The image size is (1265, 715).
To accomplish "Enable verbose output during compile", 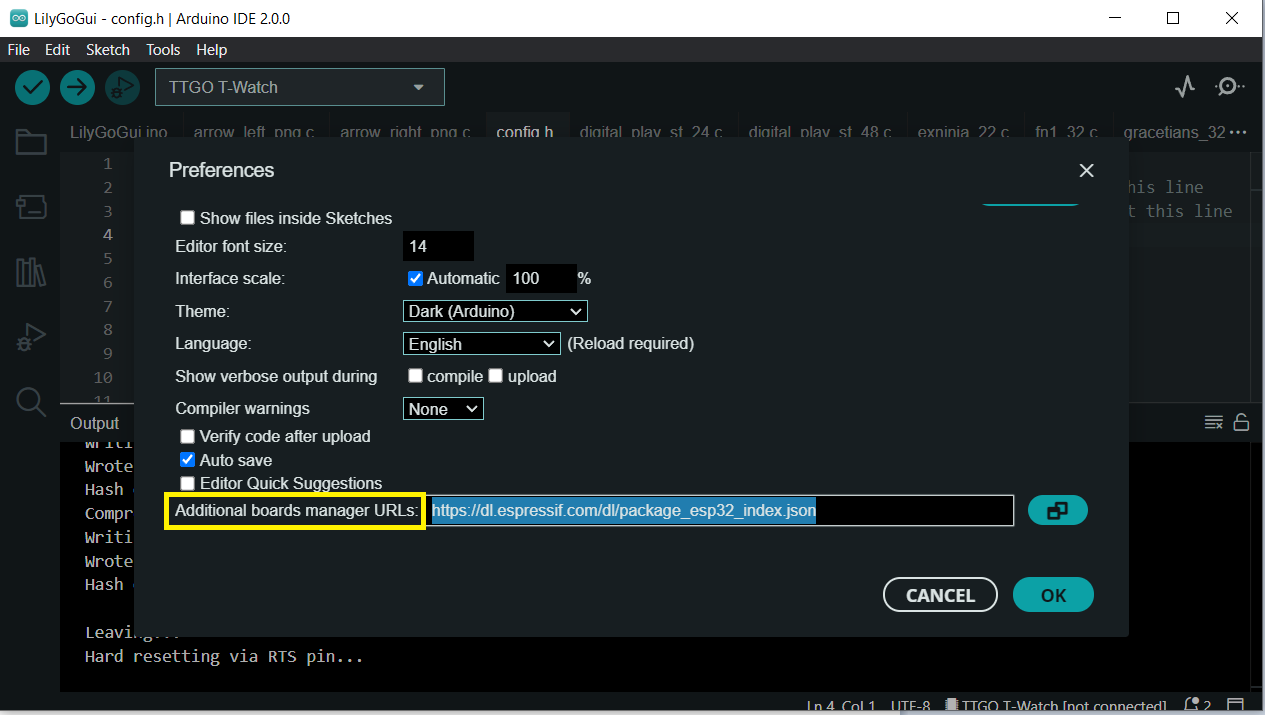I will [x=416, y=376].
